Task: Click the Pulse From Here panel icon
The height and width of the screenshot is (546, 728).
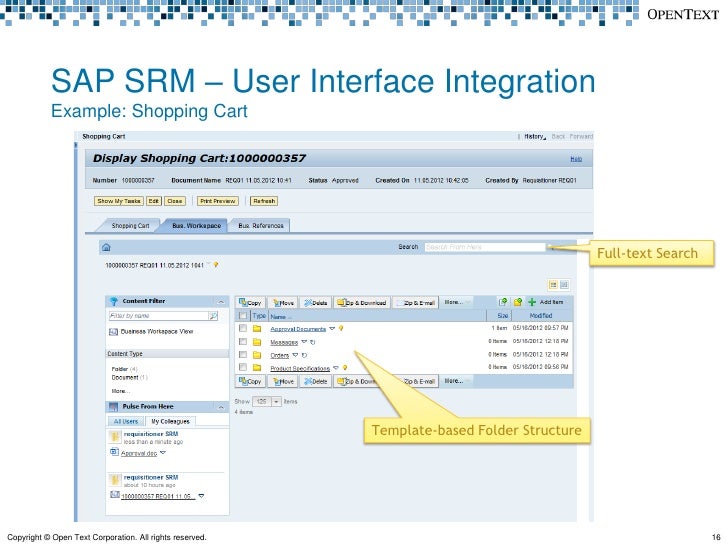Action: 113,407
